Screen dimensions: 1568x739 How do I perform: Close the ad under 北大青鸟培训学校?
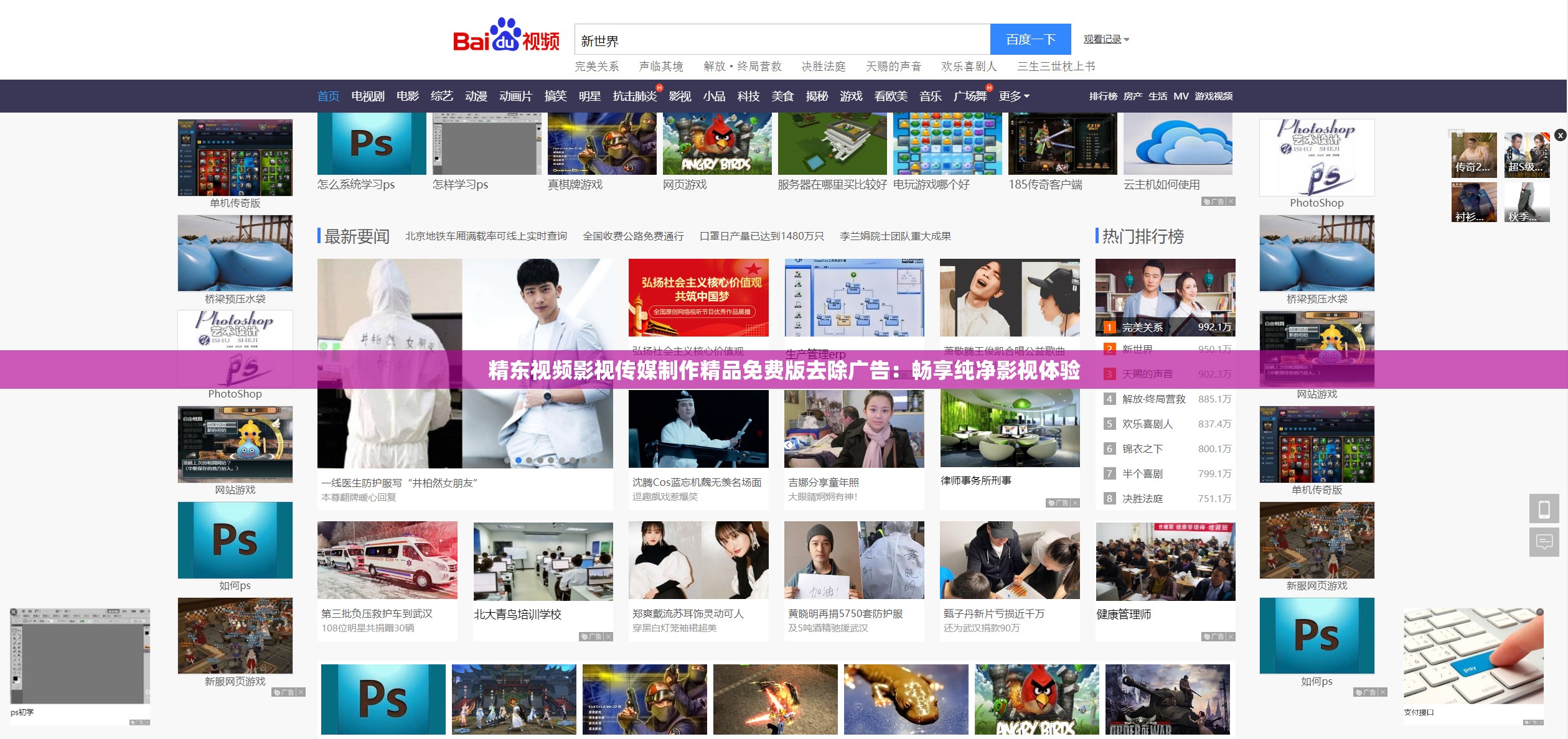coord(608,636)
